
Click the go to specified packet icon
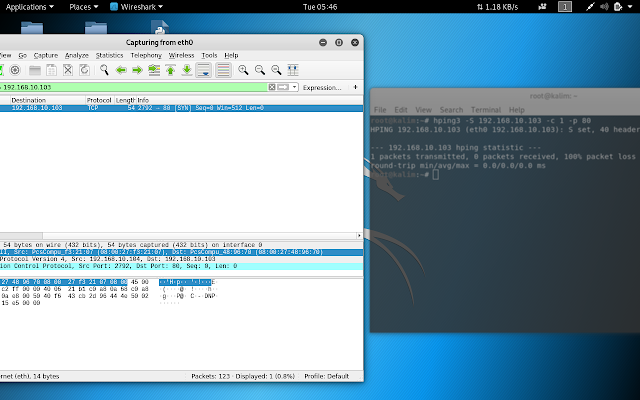pos(154,70)
